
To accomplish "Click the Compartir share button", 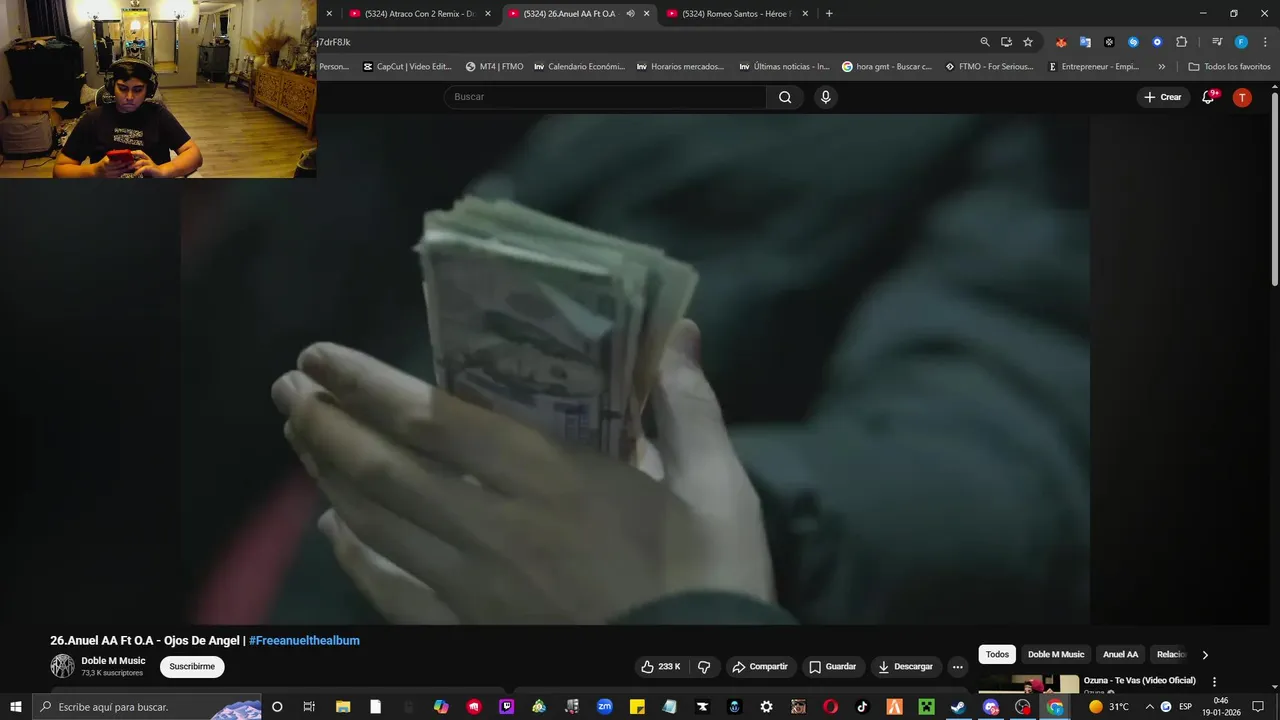I will pyautogui.click(x=759, y=667).
